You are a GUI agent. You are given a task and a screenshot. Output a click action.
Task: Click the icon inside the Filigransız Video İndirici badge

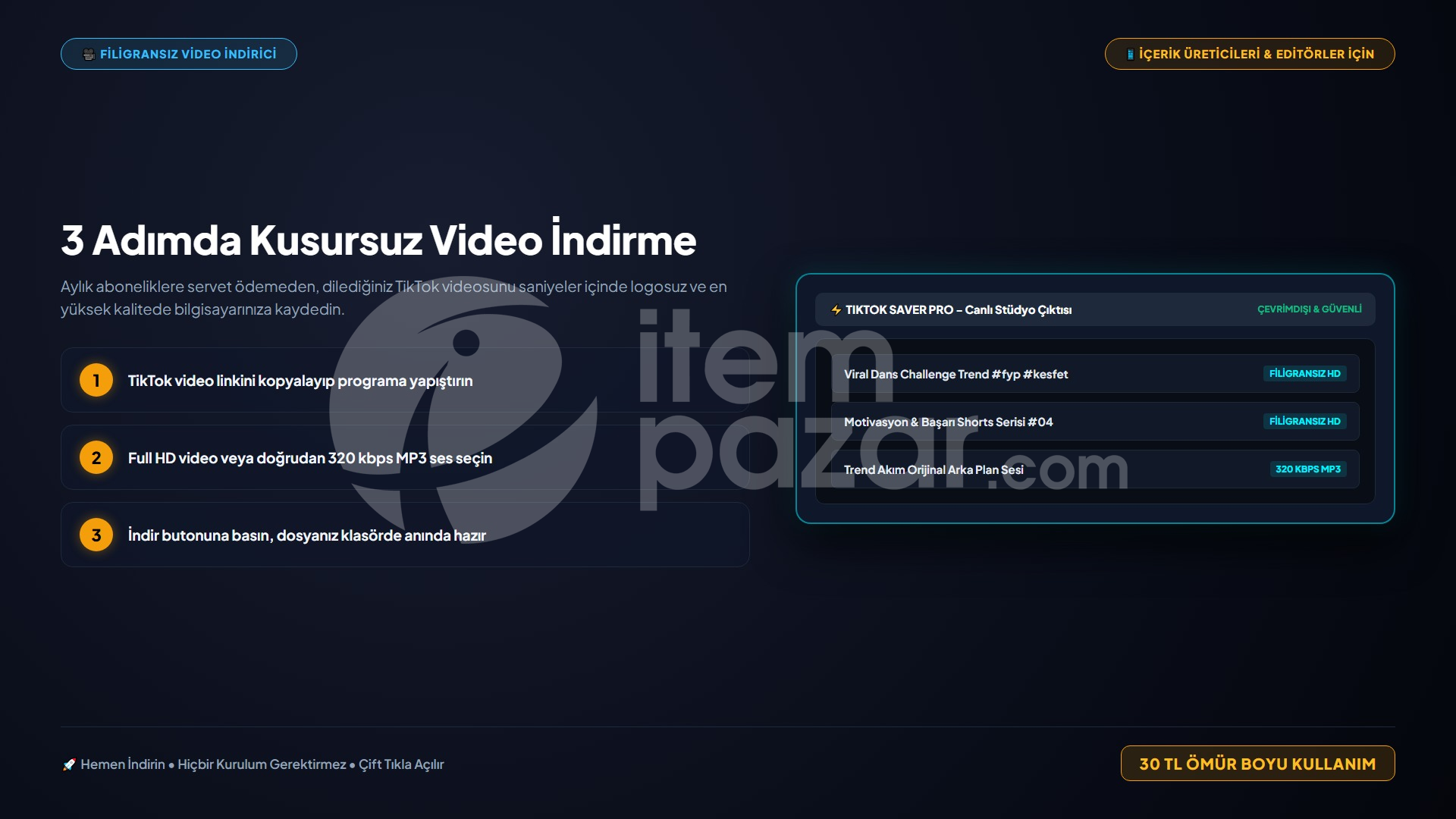point(89,54)
